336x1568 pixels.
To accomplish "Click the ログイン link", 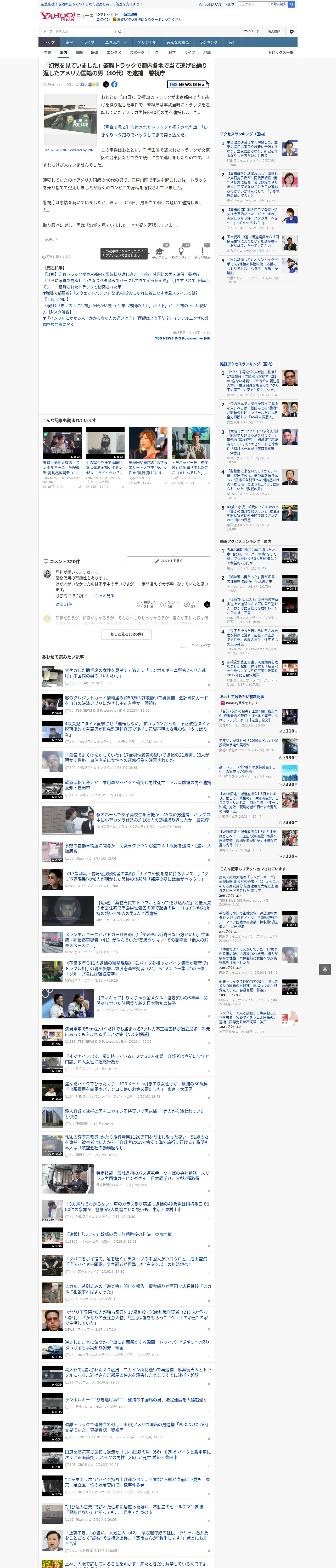I will [x=103, y=20].
